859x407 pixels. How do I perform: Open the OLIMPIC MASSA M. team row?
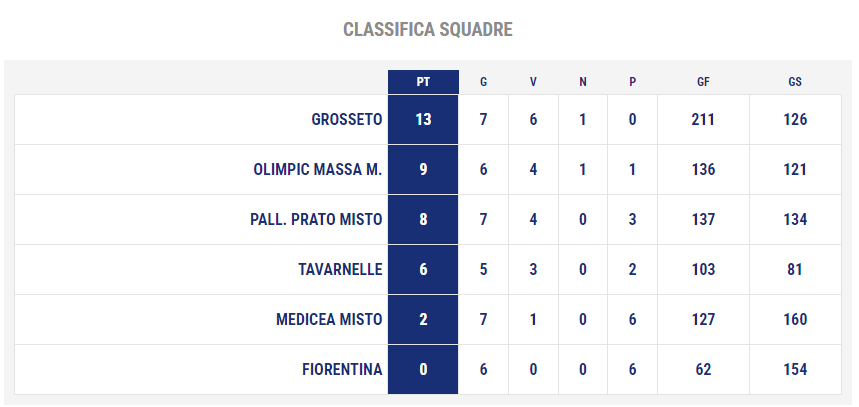coord(427,169)
